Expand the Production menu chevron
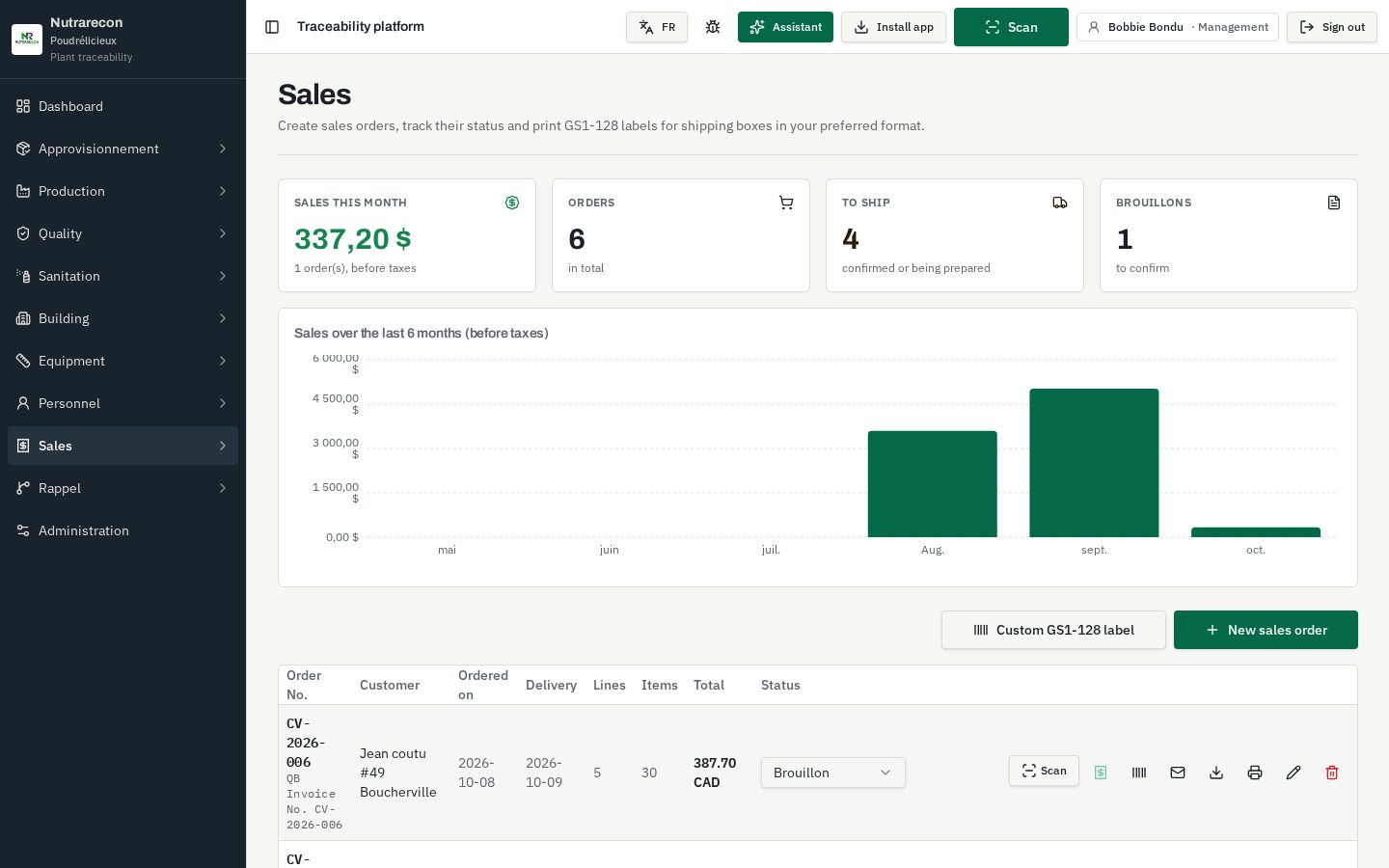1389x868 pixels. (x=223, y=191)
